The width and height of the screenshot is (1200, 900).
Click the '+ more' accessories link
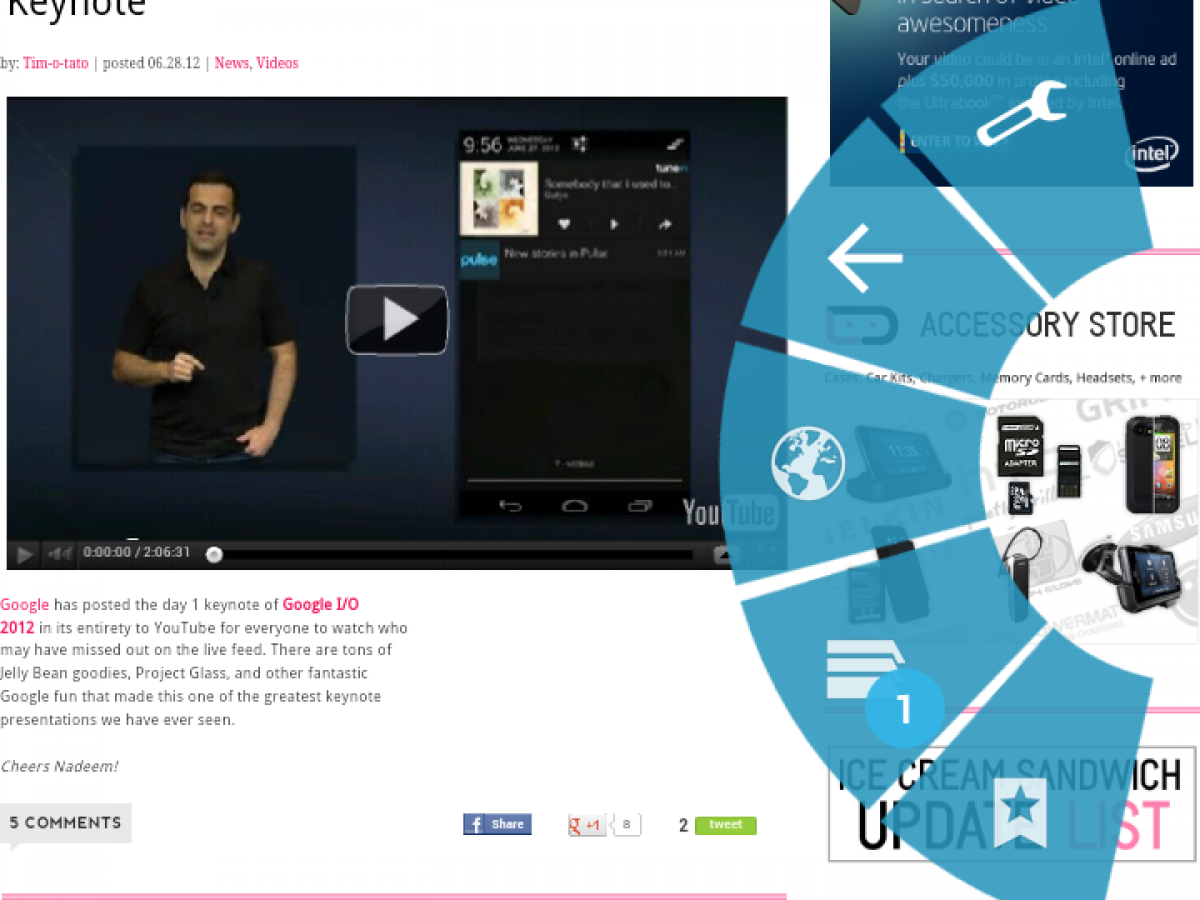point(1160,378)
